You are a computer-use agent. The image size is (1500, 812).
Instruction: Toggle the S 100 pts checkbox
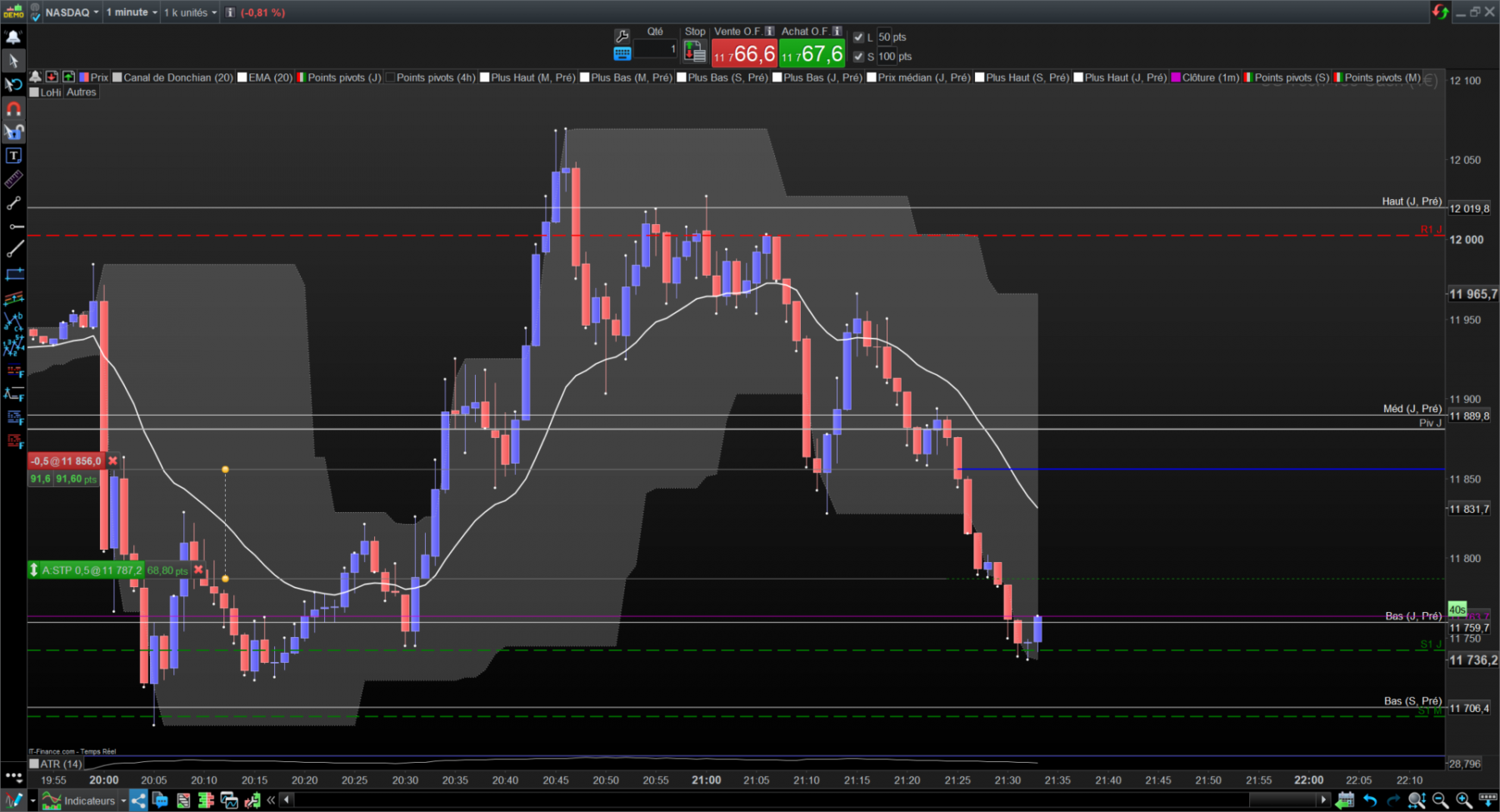click(x=858, y=57)
